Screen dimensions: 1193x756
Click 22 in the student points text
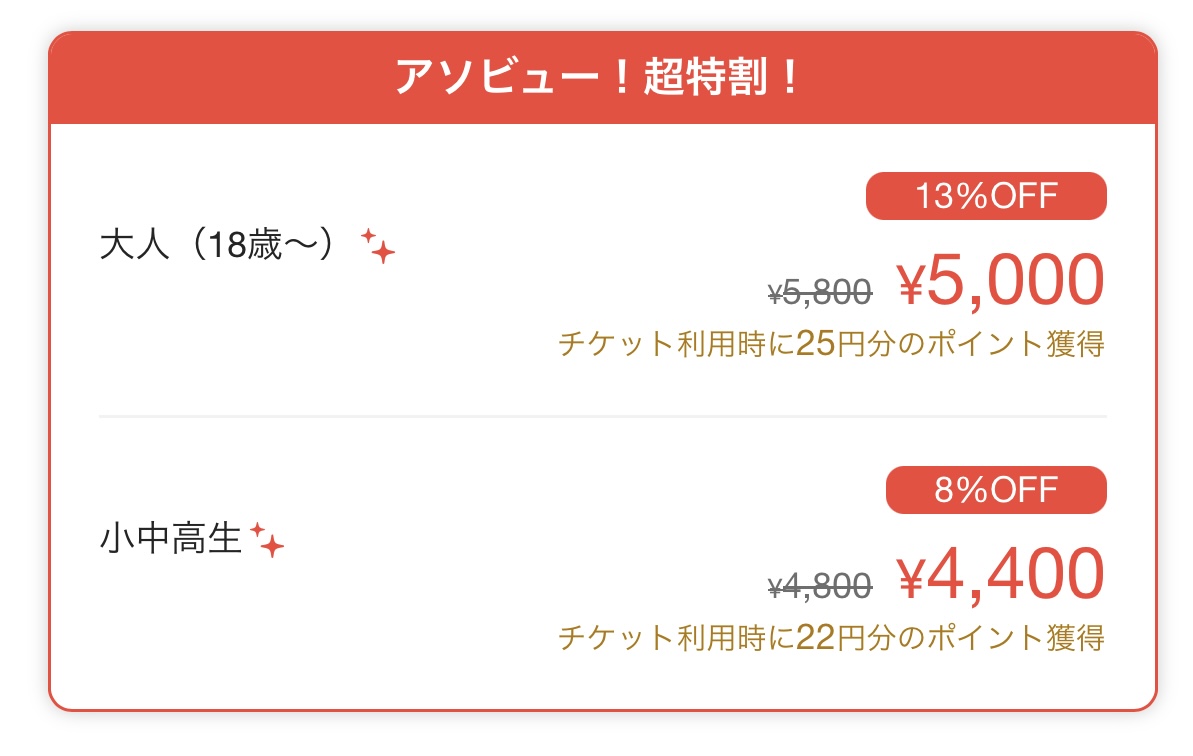coord(815,637)
